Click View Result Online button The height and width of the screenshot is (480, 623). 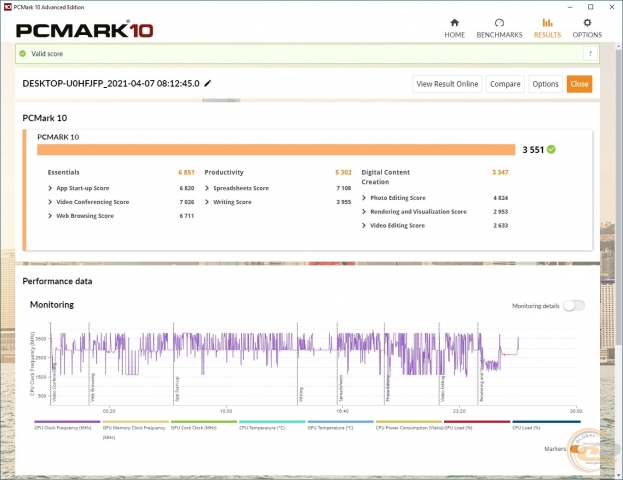point(447,84)
